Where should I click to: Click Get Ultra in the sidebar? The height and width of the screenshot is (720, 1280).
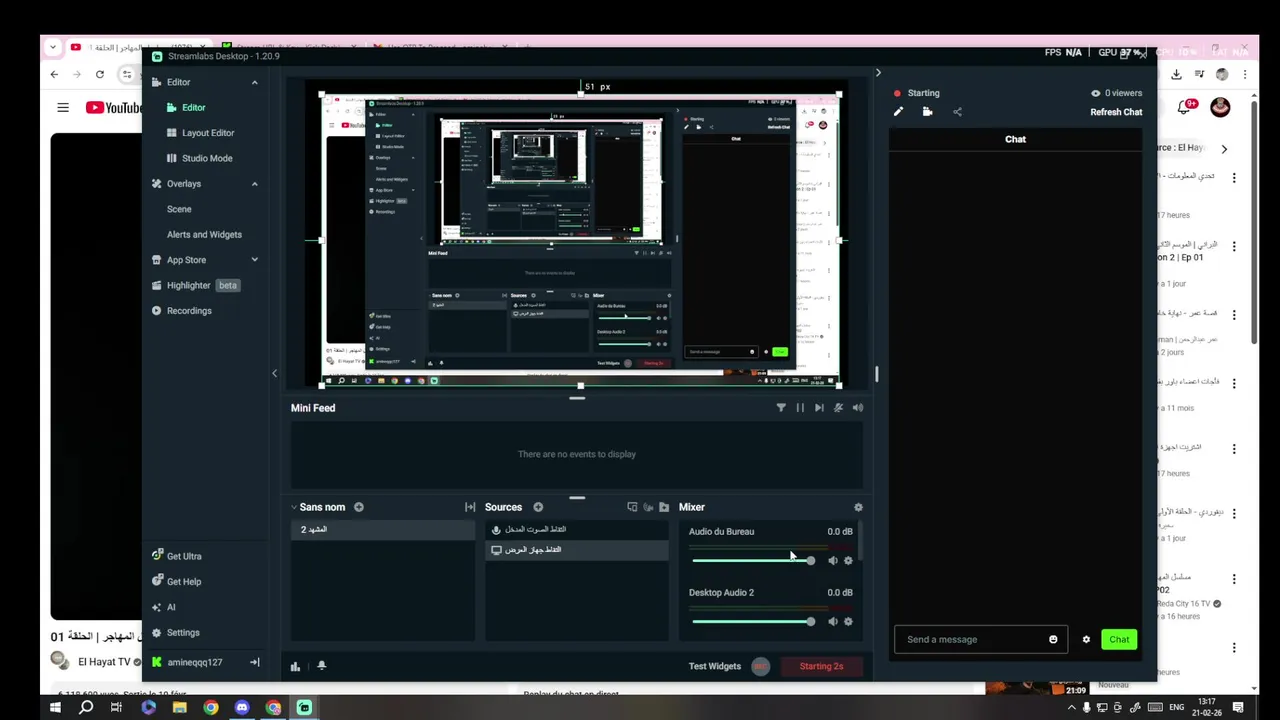pyautogui.click(x=176, y=556)
